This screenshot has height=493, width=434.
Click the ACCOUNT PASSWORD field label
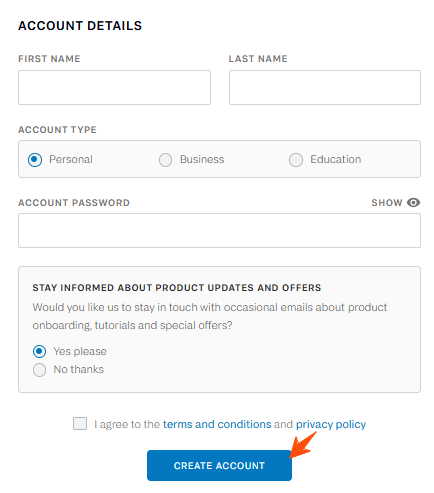point(74,203)
